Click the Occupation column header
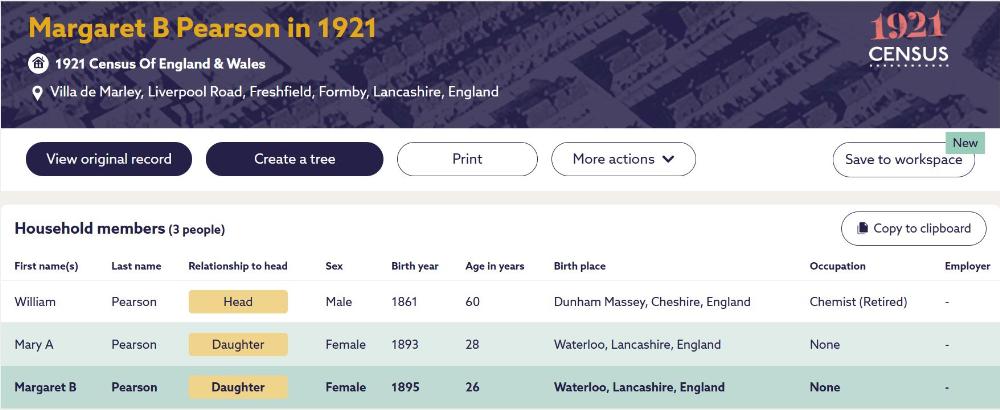 (837, 267)
